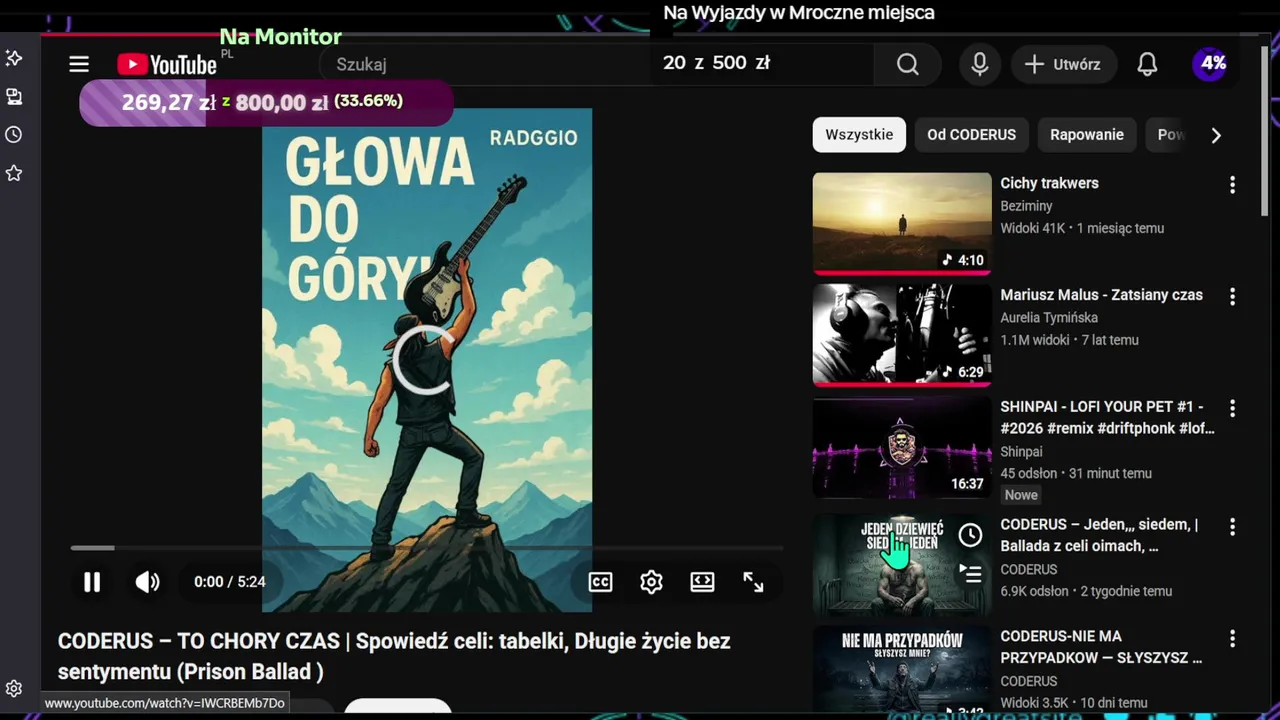Show more filter chips with right arrow
Viewport: 1280px width, 720px height.
(1216, 135)
